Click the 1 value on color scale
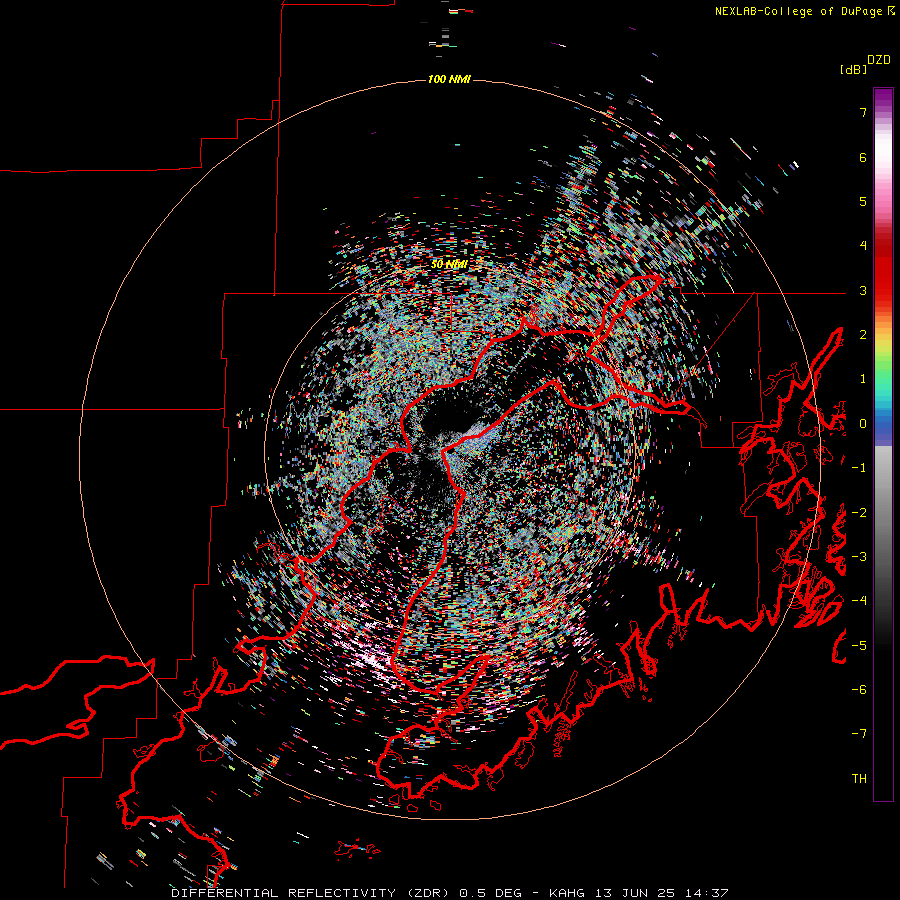The height and width of the screenshot is (900, 900). pyautogui.click(x=863, y=379)
